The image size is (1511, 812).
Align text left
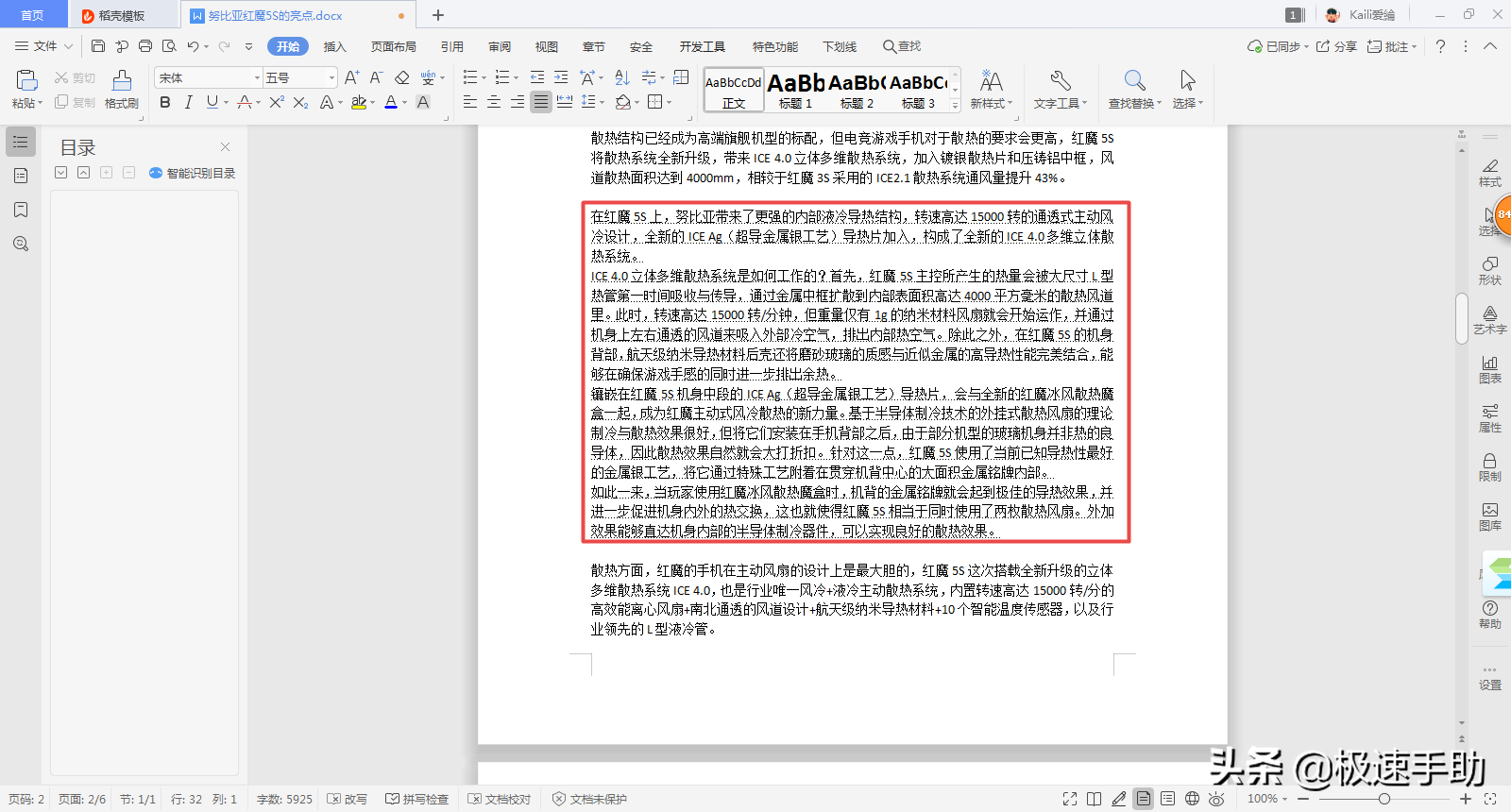(470, 102)
